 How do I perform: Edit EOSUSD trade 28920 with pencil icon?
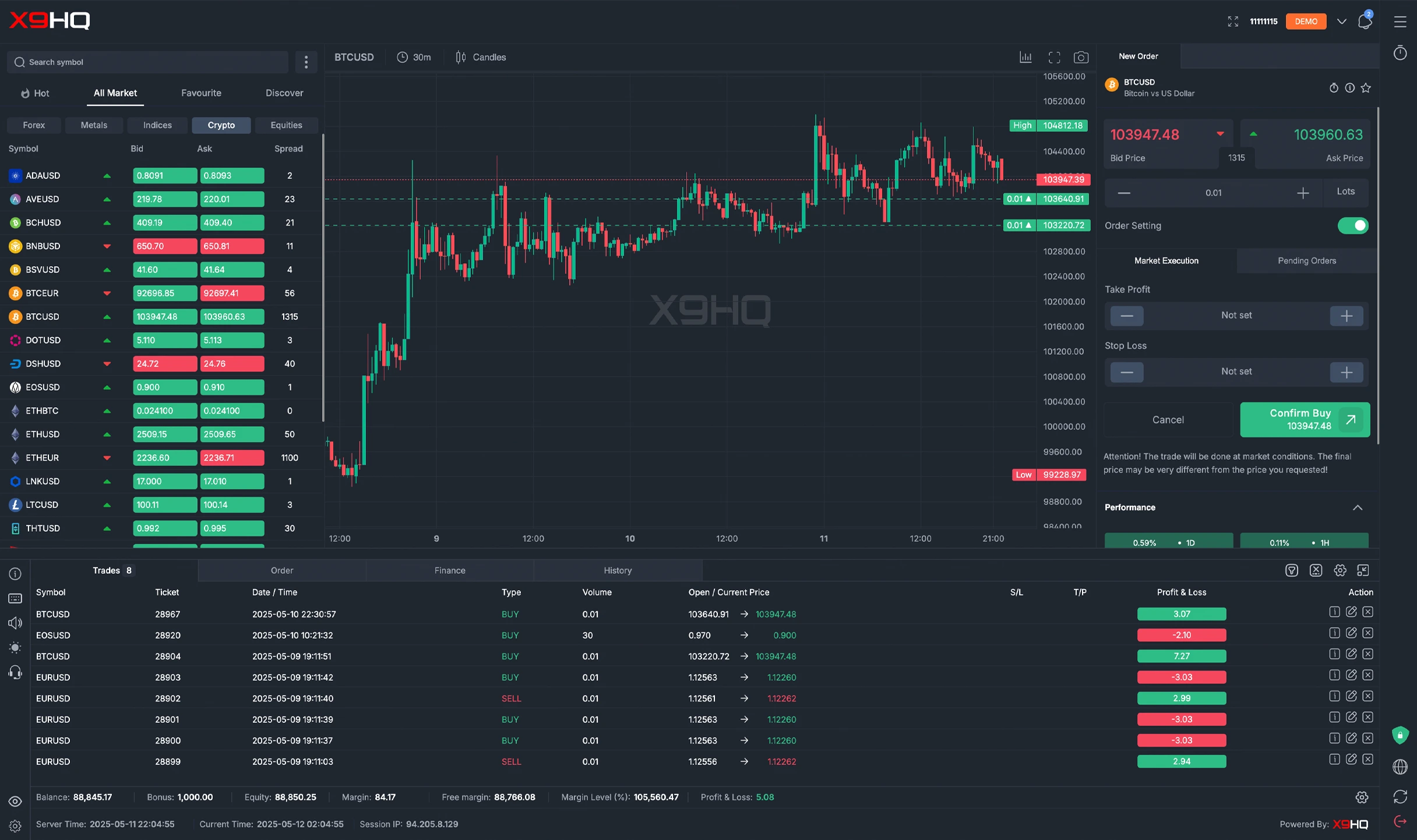pyautogui.click(x=1351, y=633)
